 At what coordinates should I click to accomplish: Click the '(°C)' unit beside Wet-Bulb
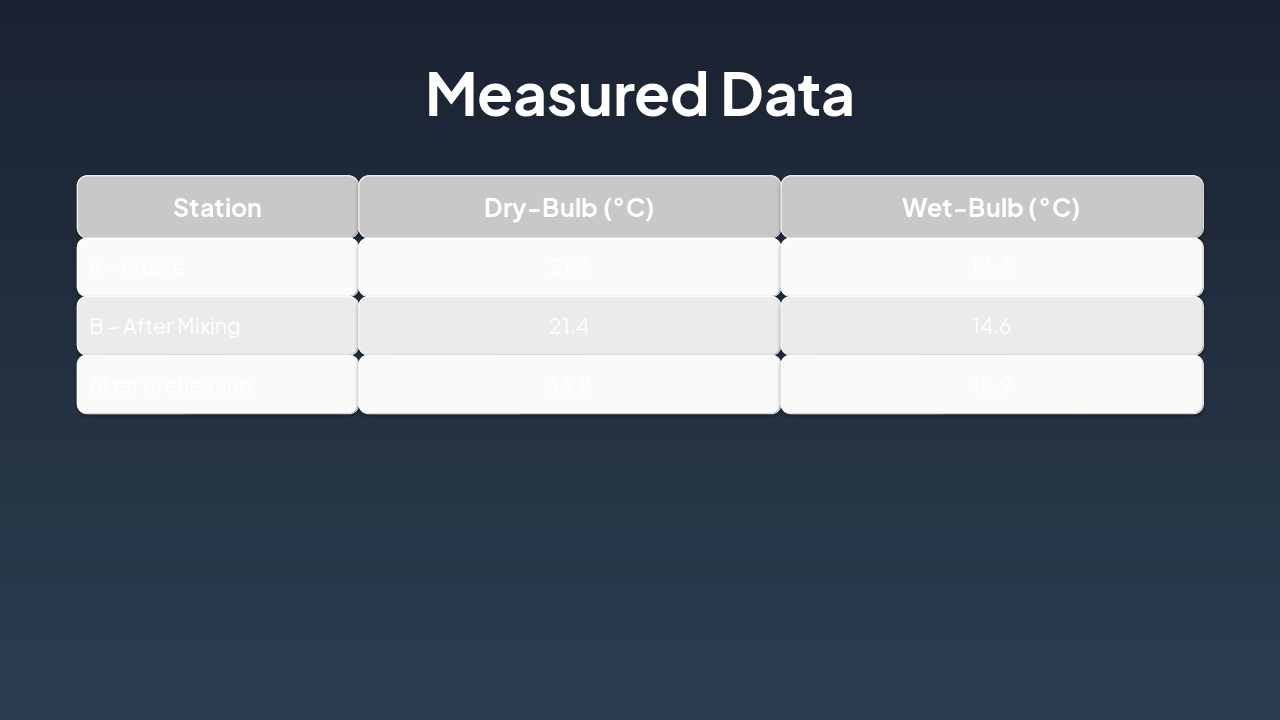click(x=1052, y=207)
